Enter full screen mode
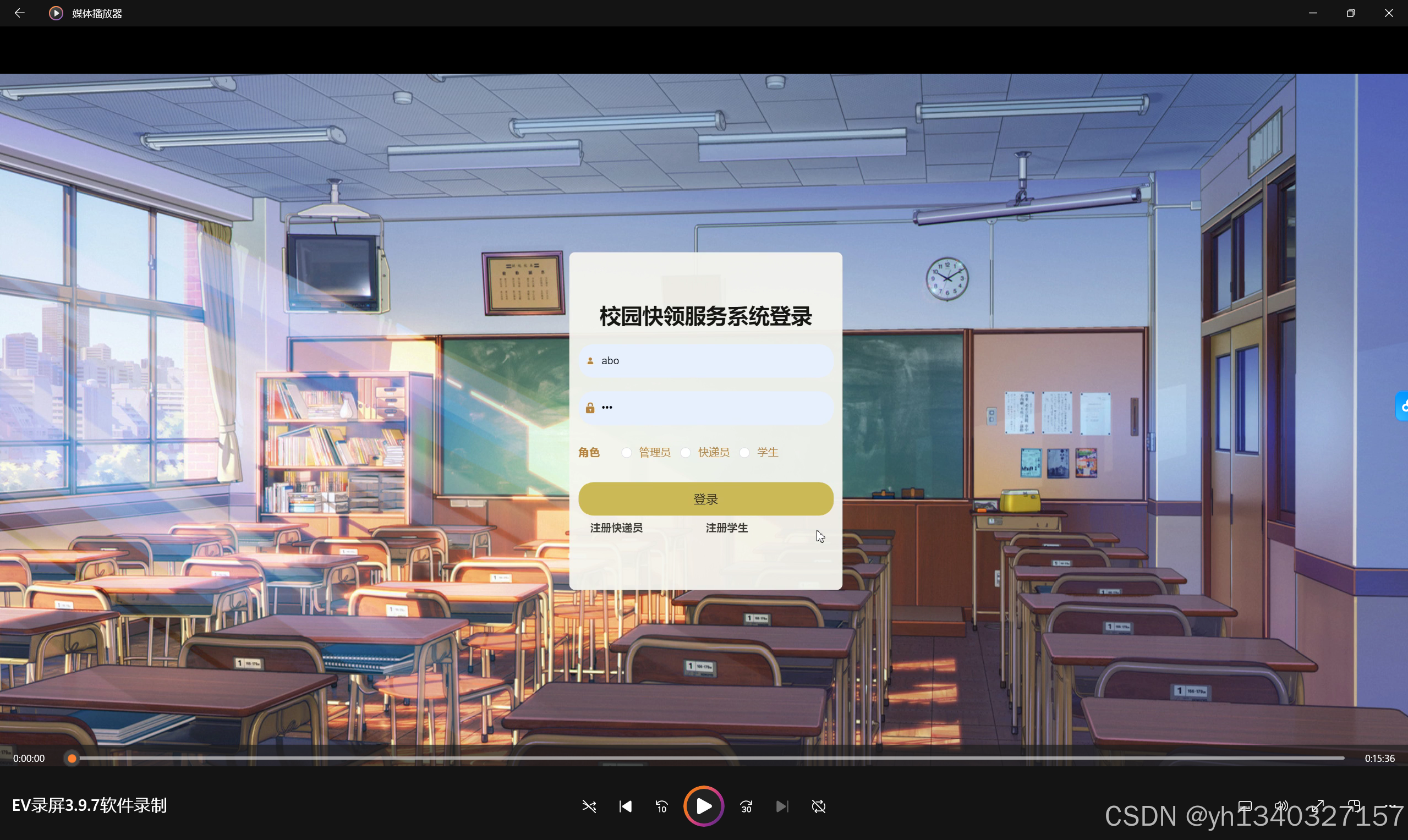 pyautogui.click(x=1318, y=806)
